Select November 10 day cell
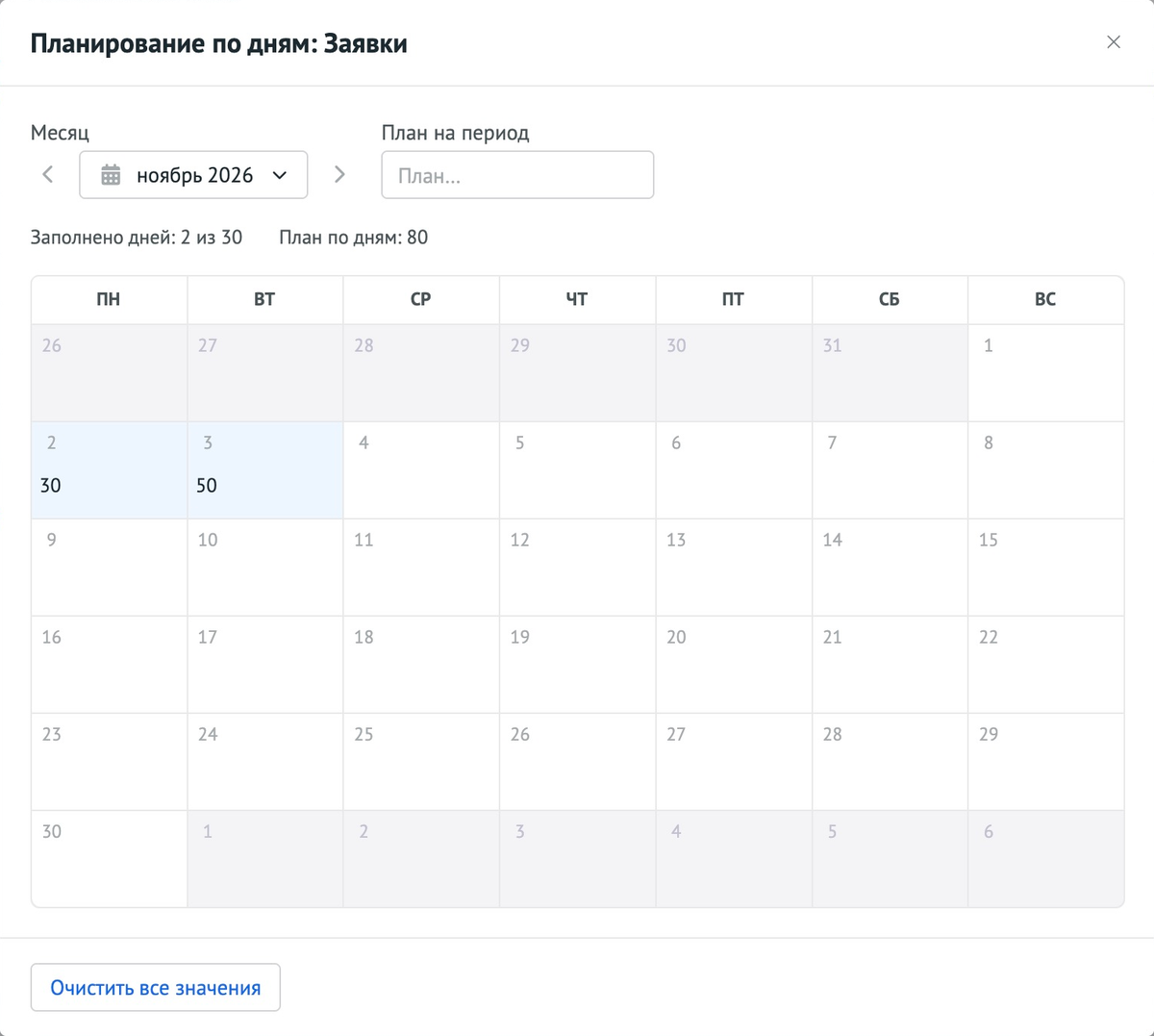 [x=265, y=568]
